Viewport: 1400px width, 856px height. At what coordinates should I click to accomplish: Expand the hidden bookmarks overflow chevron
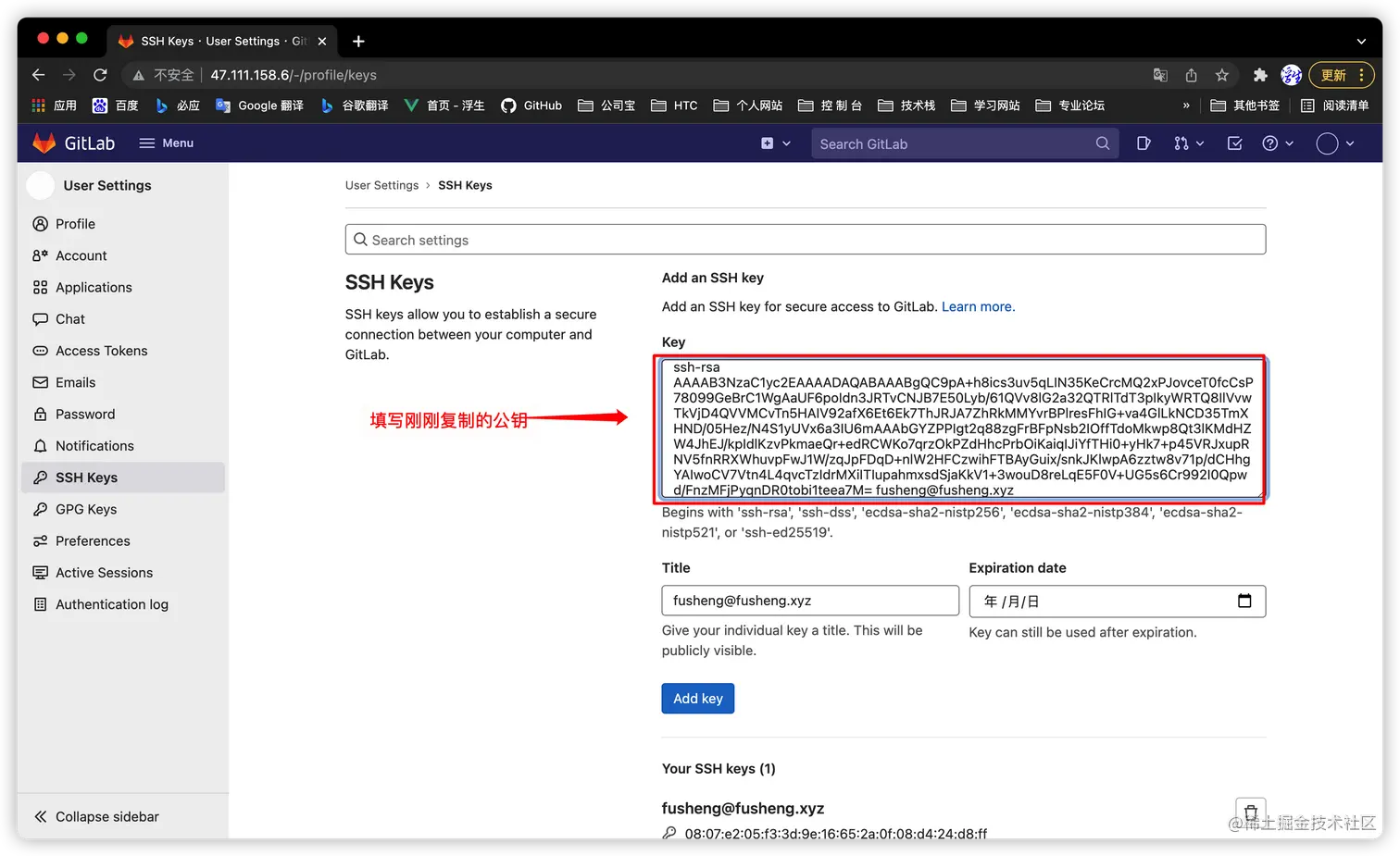tap(1186, 105)
